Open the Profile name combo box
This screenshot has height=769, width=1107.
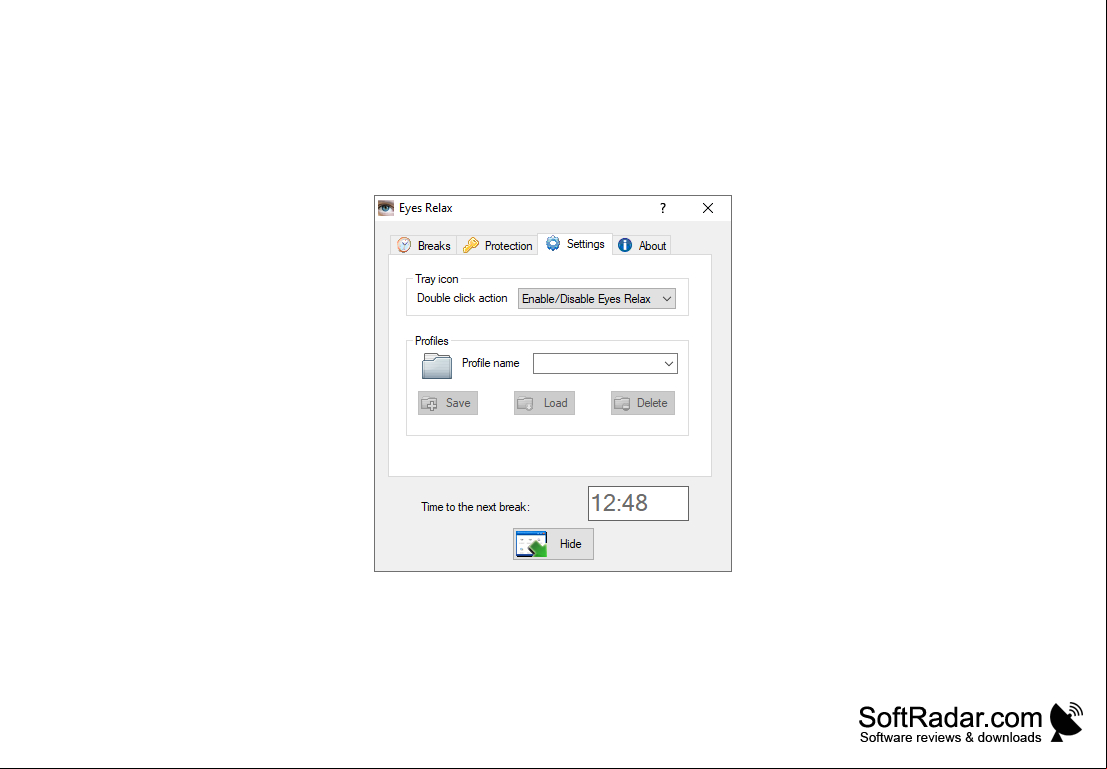click(605, 364)
